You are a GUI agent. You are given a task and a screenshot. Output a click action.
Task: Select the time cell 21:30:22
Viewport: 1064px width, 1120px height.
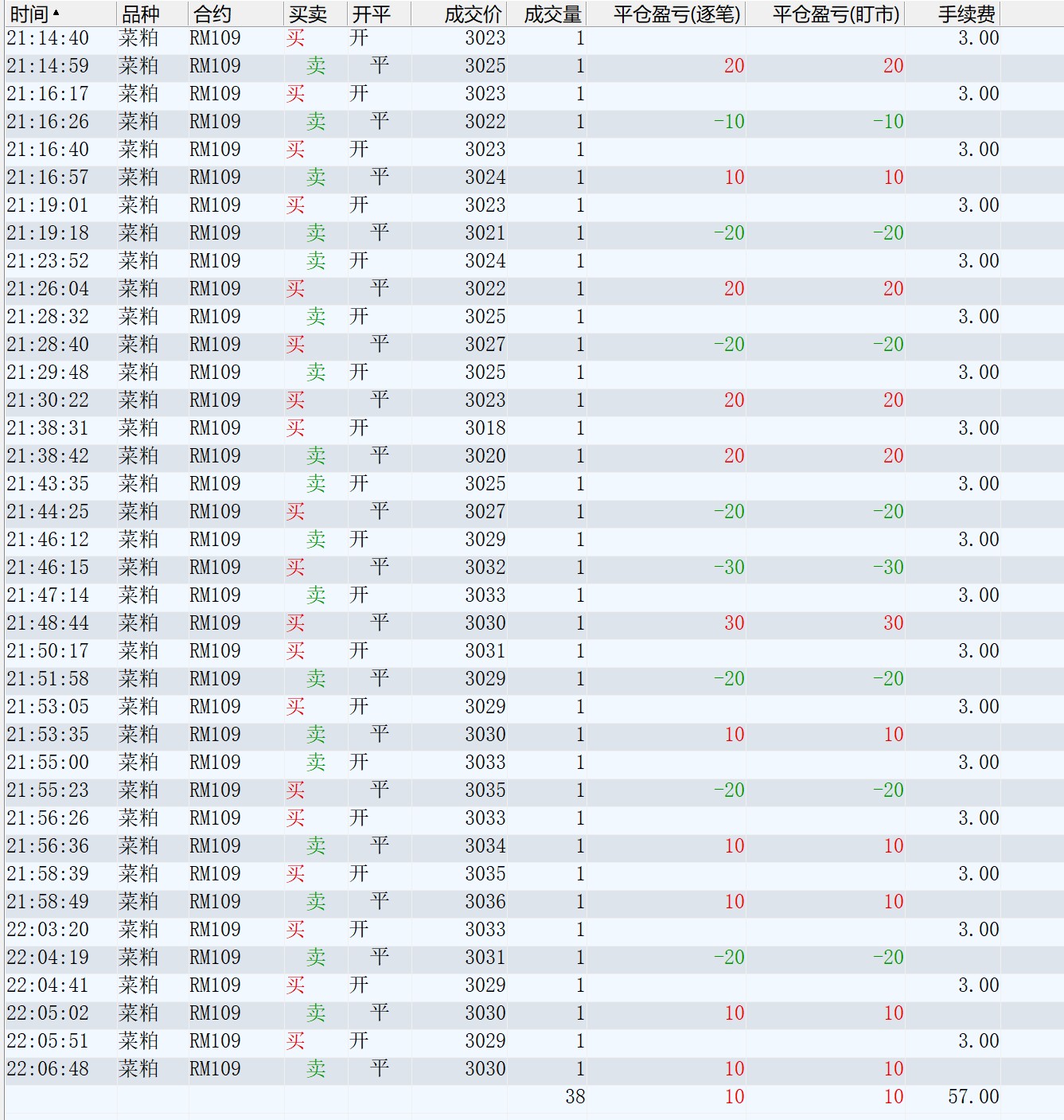pyautogui.click(x=48, y=400)
